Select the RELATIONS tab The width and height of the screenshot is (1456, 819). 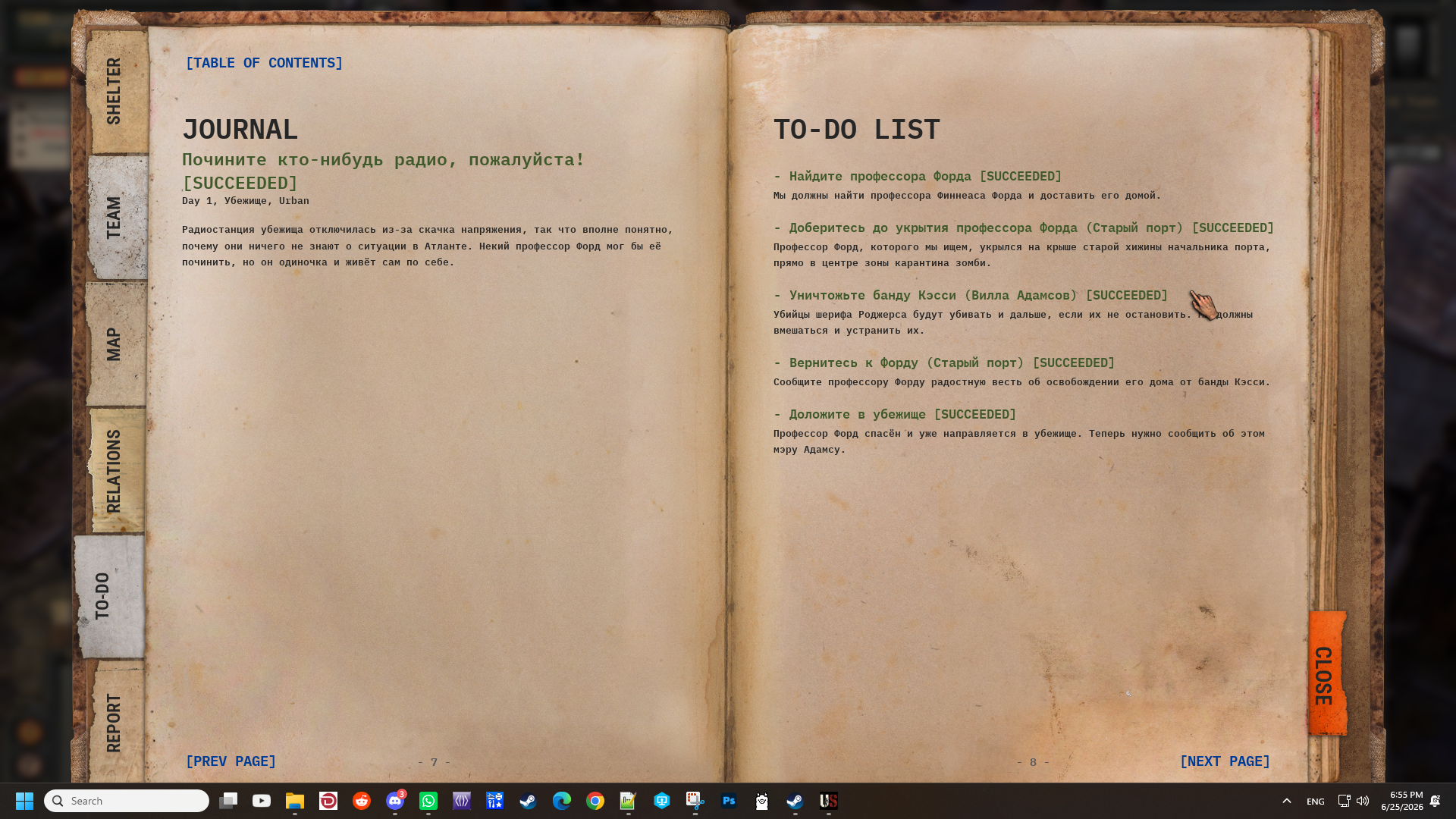(x=115, y=471)
